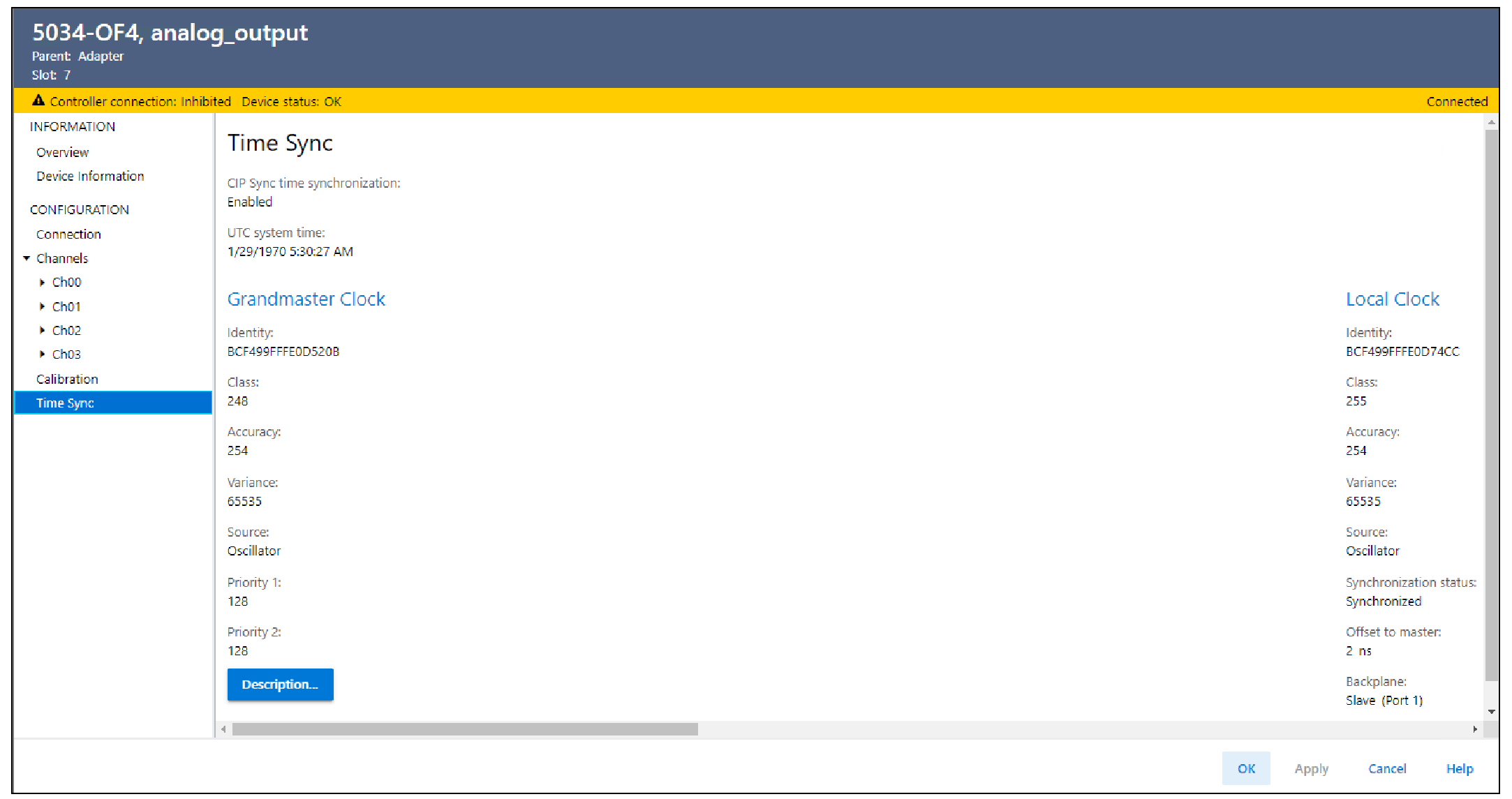Image resolution: width=1512 pixels, height=799 pixels.
Task: Expand the Ch03 channel node
Action: 42,354
